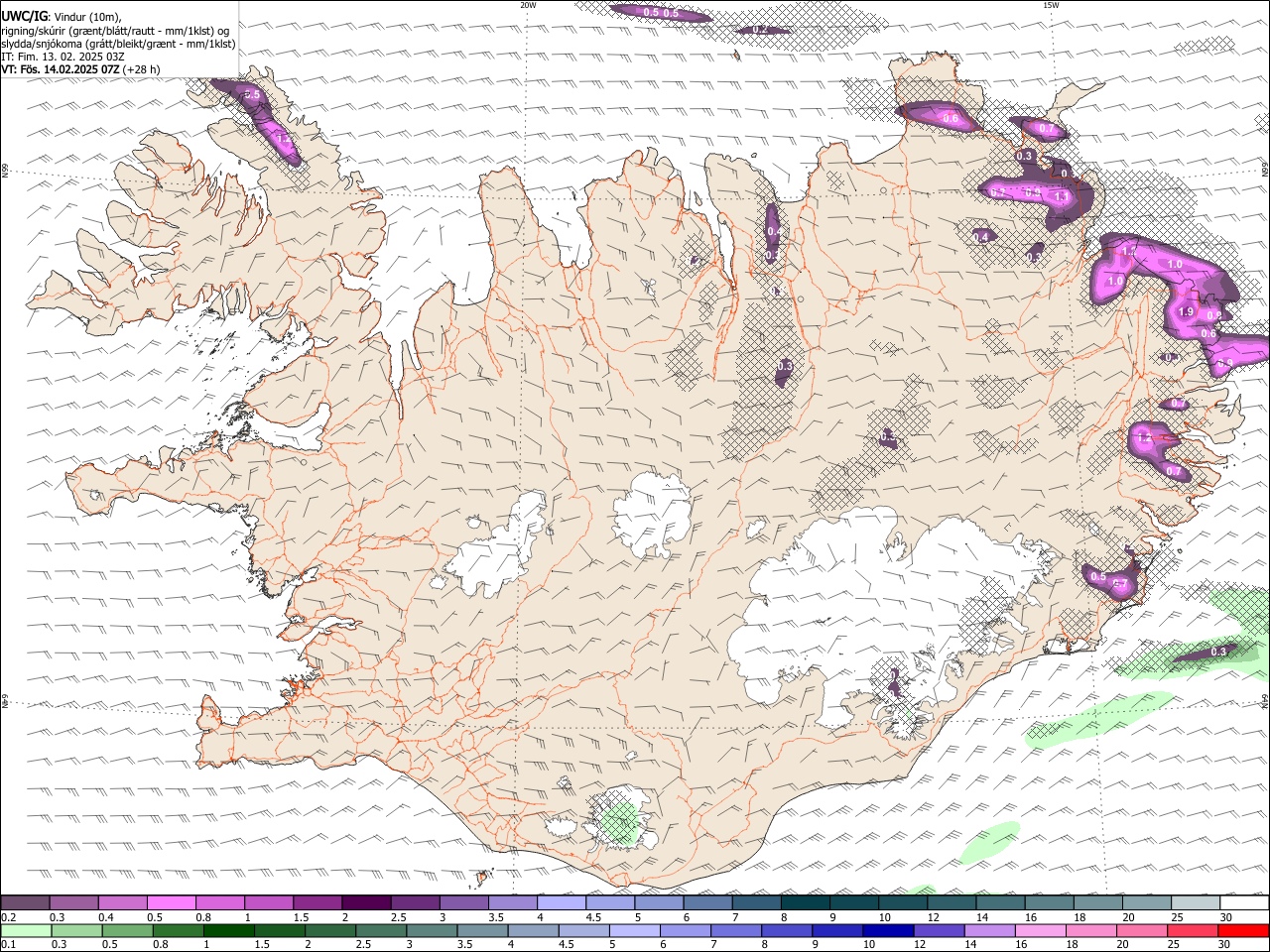Click the darkest purple snow swatch starting at 2
This screenshot has width=1270, height=952.
click(x=365, y=903)
